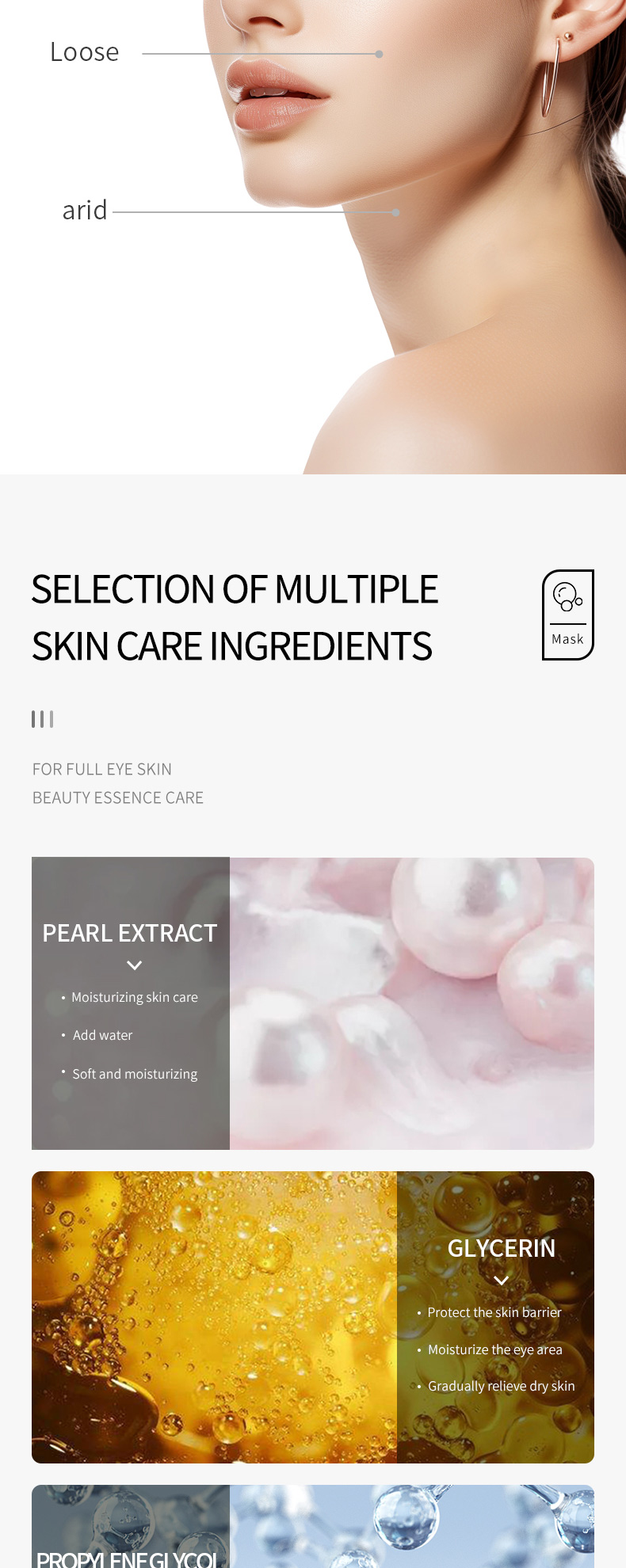The image size is (626, 1568).
Task: Select the Pearl Extract heading
Action: 129,933
